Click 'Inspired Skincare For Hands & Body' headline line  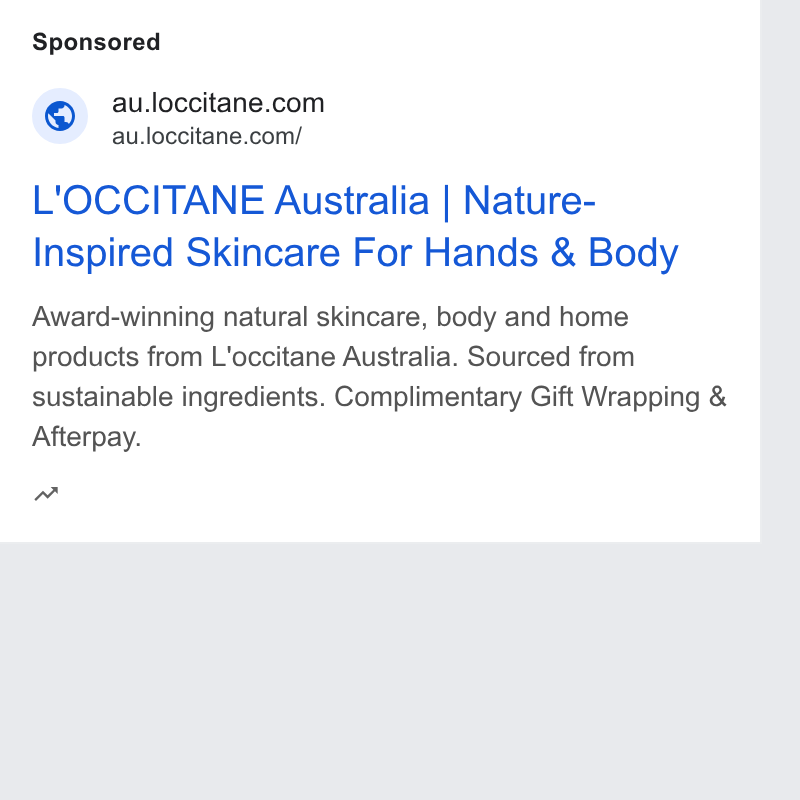(355, 253)
